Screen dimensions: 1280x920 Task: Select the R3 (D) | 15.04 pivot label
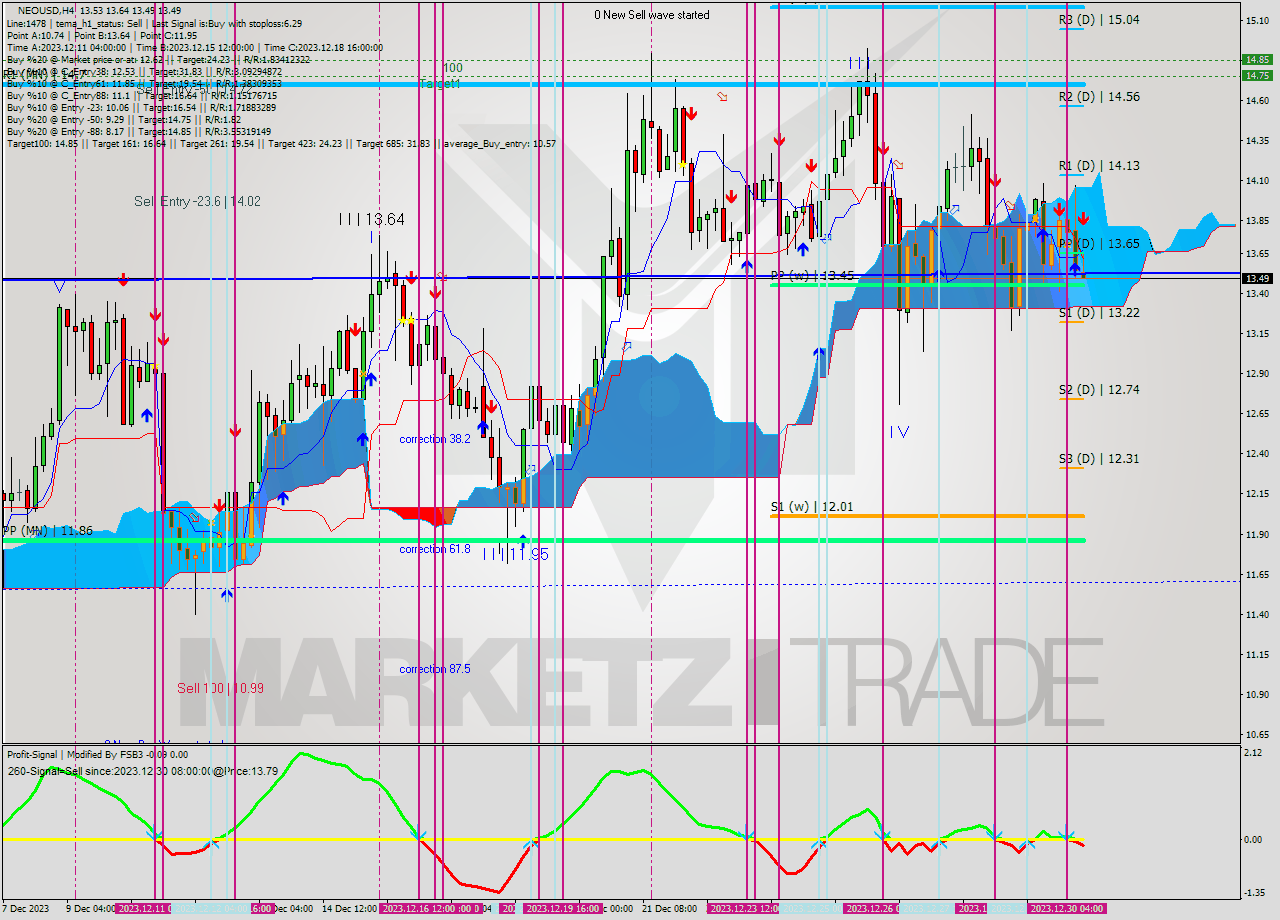coord(1099,19)
